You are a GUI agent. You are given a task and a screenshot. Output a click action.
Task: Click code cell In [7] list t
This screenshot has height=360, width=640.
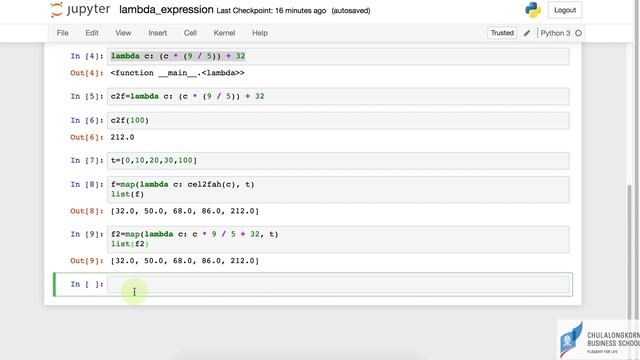pos(338,160)
